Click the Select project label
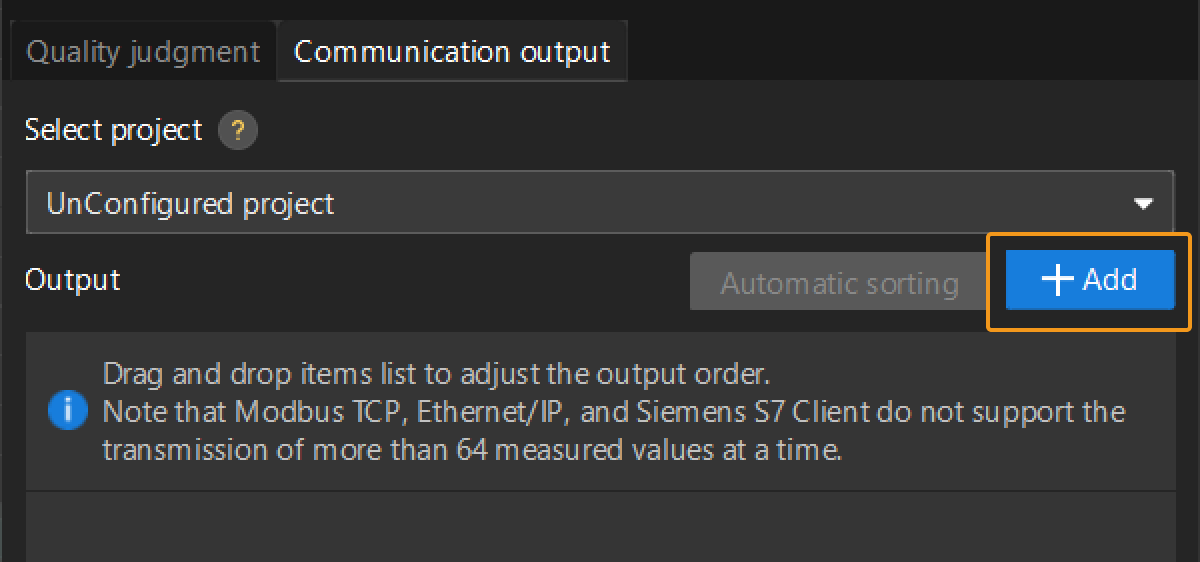 (x=113, y=130)
